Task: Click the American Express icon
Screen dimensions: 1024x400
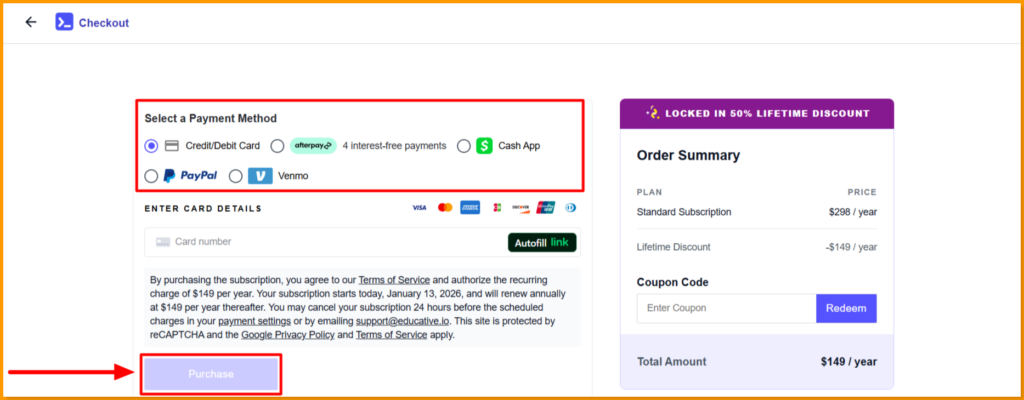Action: coord(470,208)
